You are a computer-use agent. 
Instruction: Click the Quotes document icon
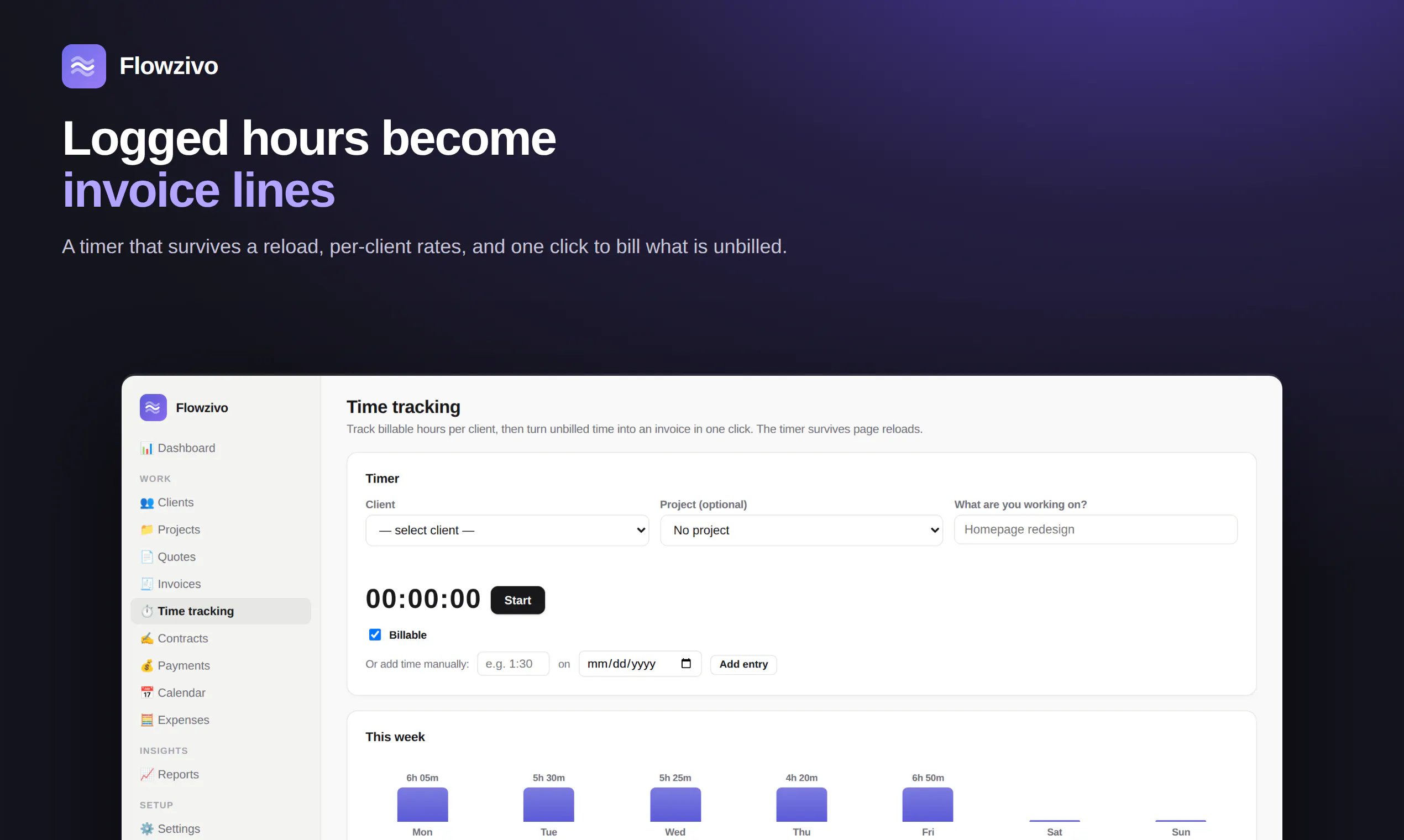146,557
